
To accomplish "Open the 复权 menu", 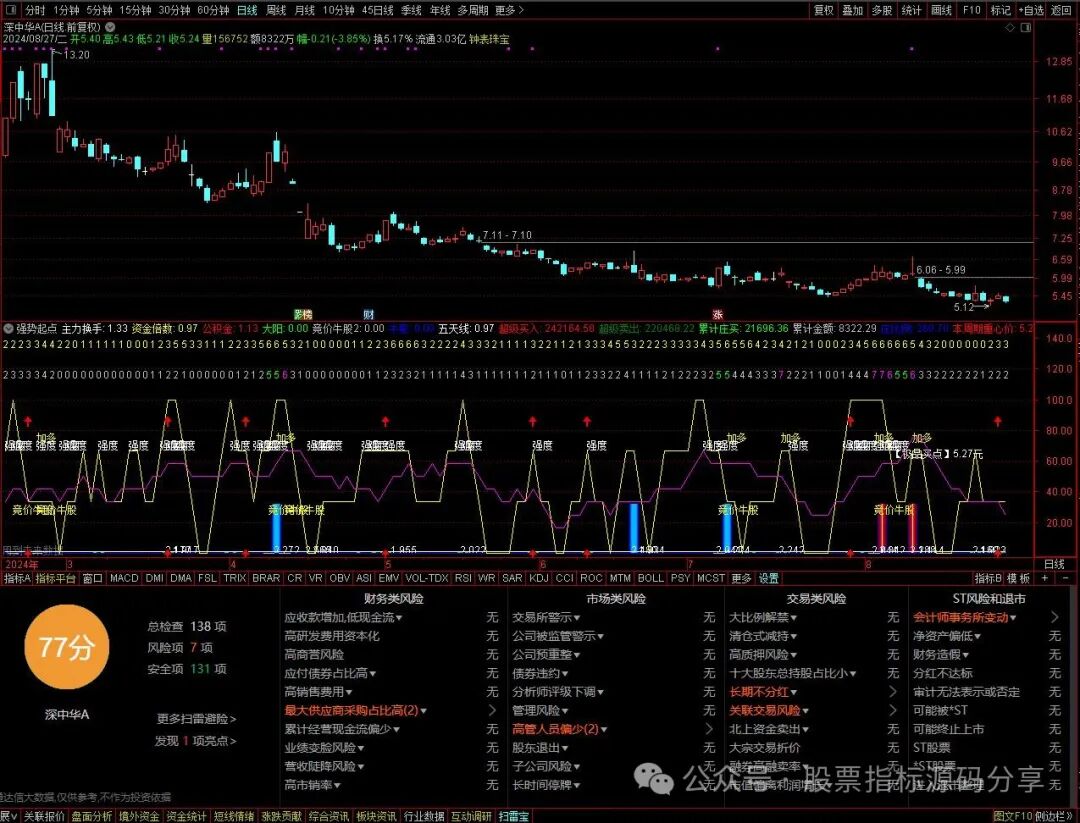I will [x=824, y=10].
